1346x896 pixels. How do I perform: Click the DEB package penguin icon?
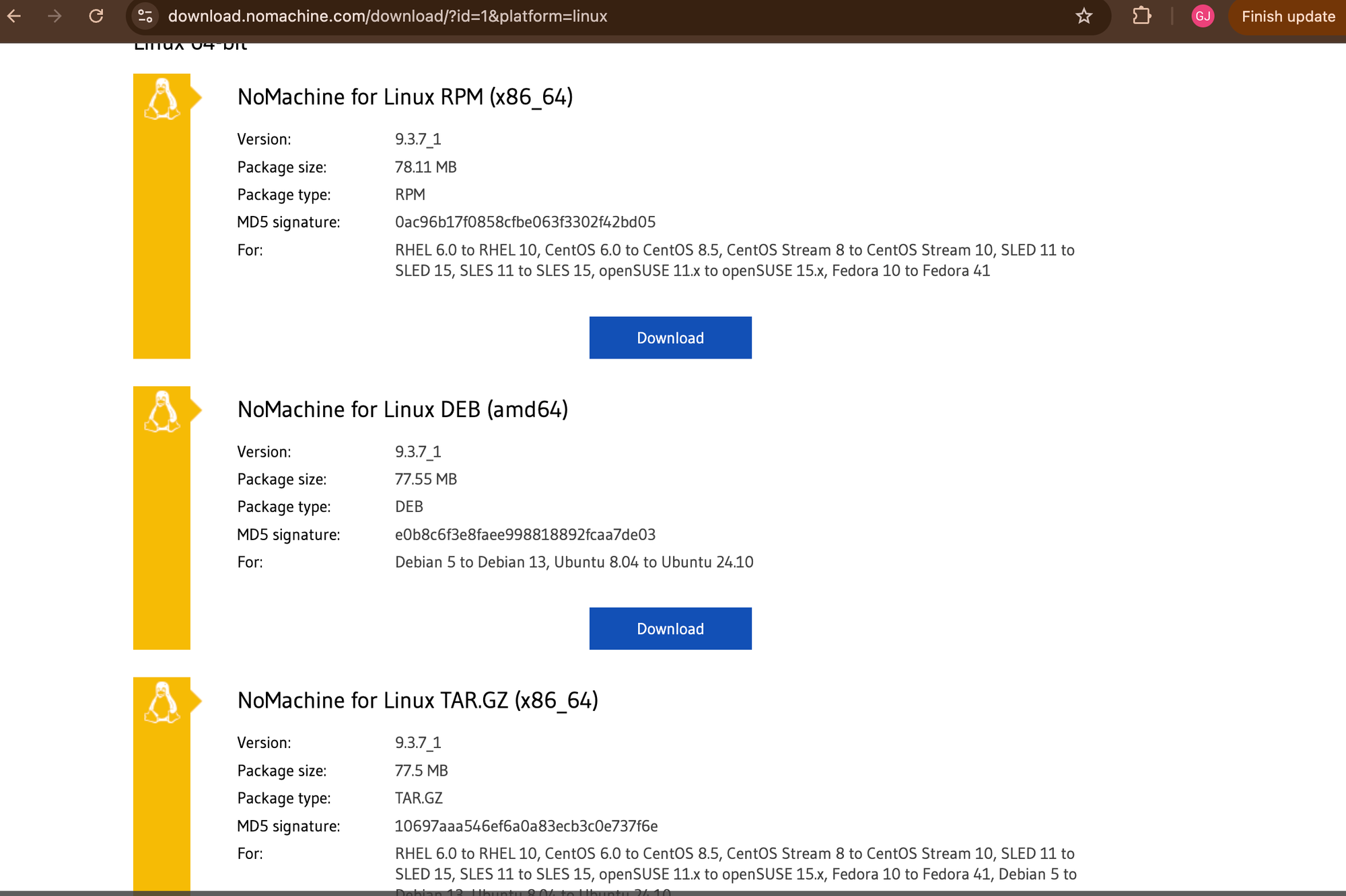coord(162,412)
